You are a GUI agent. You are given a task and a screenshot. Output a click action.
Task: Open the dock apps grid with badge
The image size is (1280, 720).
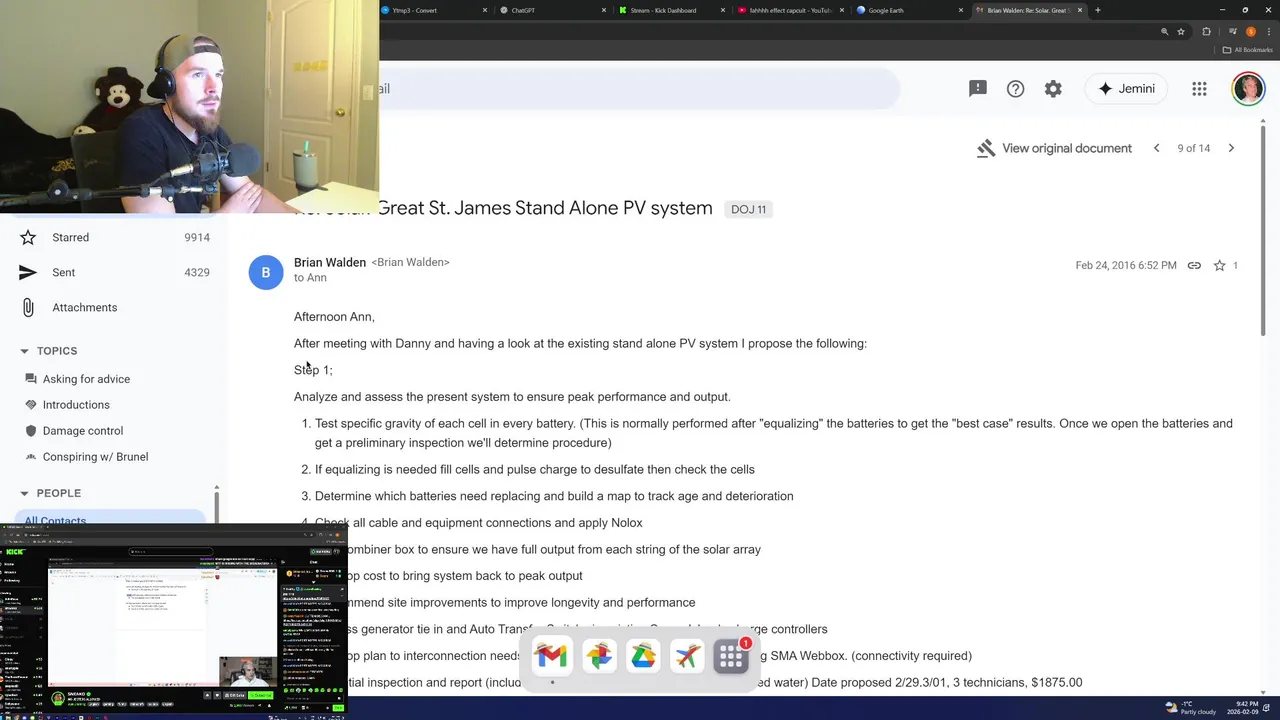tap(732, 656)
